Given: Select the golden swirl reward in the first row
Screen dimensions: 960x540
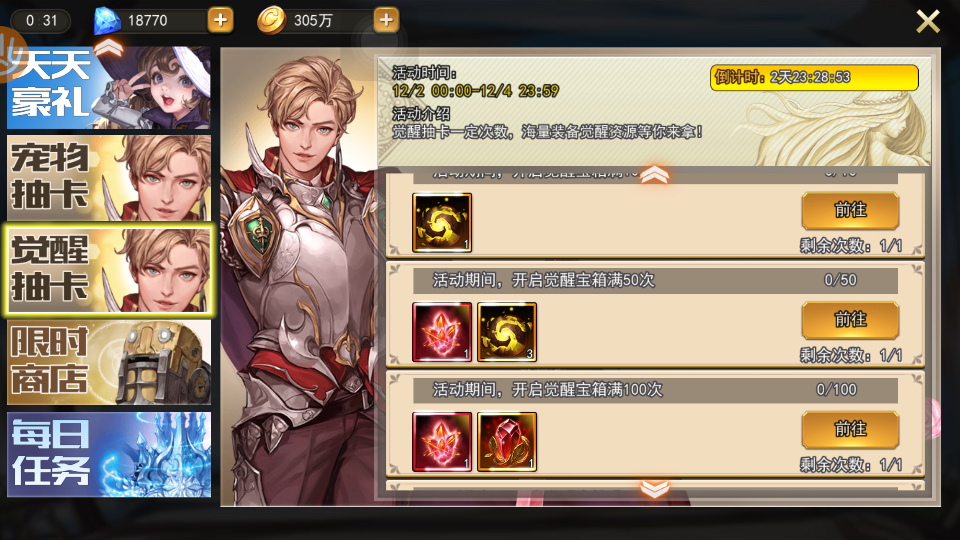Looking at the screenshot, I should (442, 222).
